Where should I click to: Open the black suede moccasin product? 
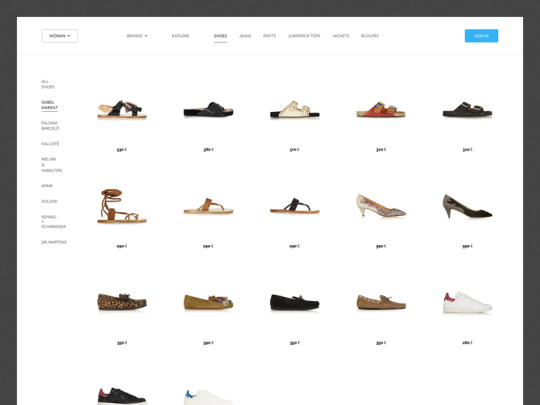tap(294, 302)
